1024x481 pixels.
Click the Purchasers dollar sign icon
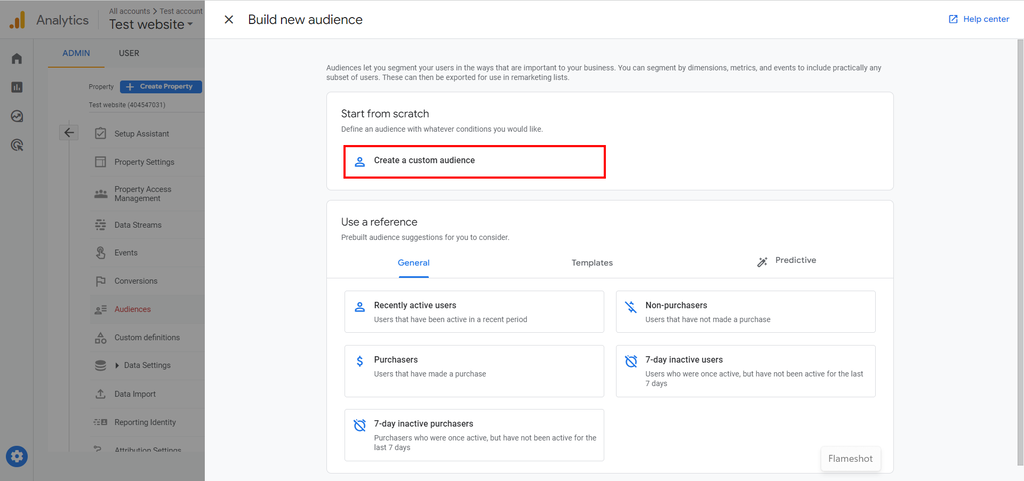[x=360, y=361]
